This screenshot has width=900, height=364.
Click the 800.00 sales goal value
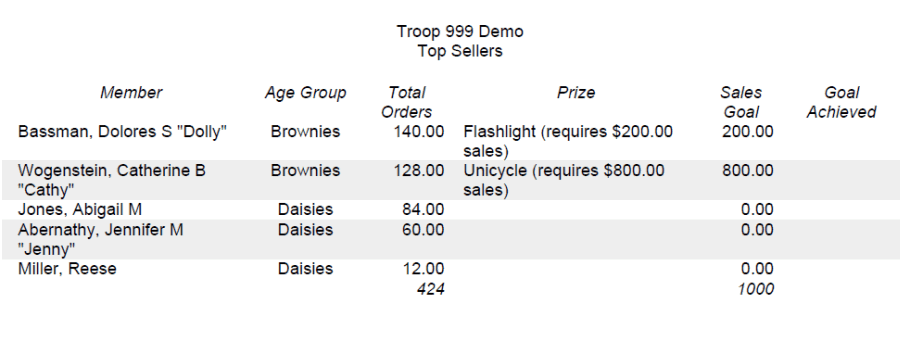pyautogui.click(x=747, y=171)
